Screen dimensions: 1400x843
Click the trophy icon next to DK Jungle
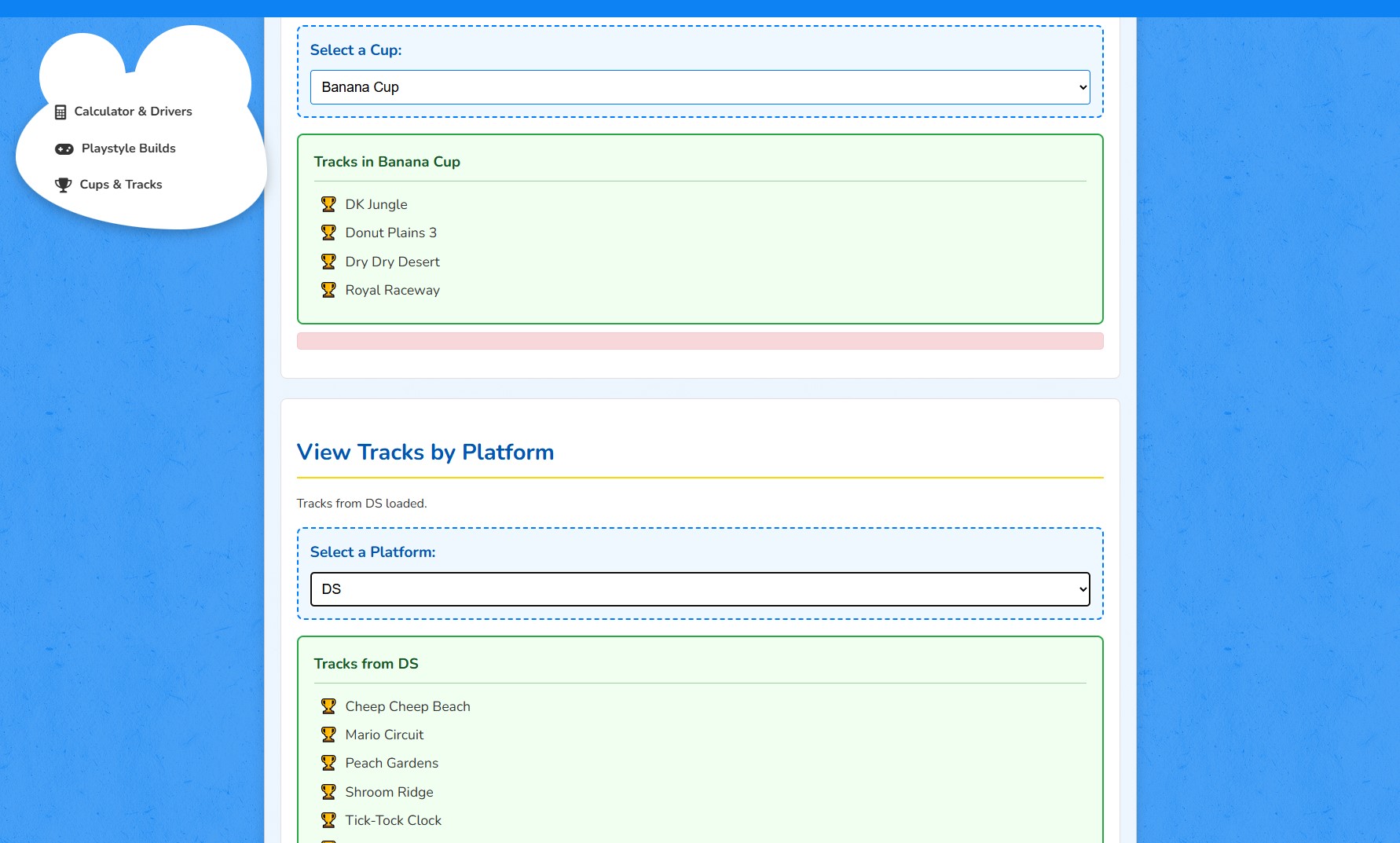point(328,204)
